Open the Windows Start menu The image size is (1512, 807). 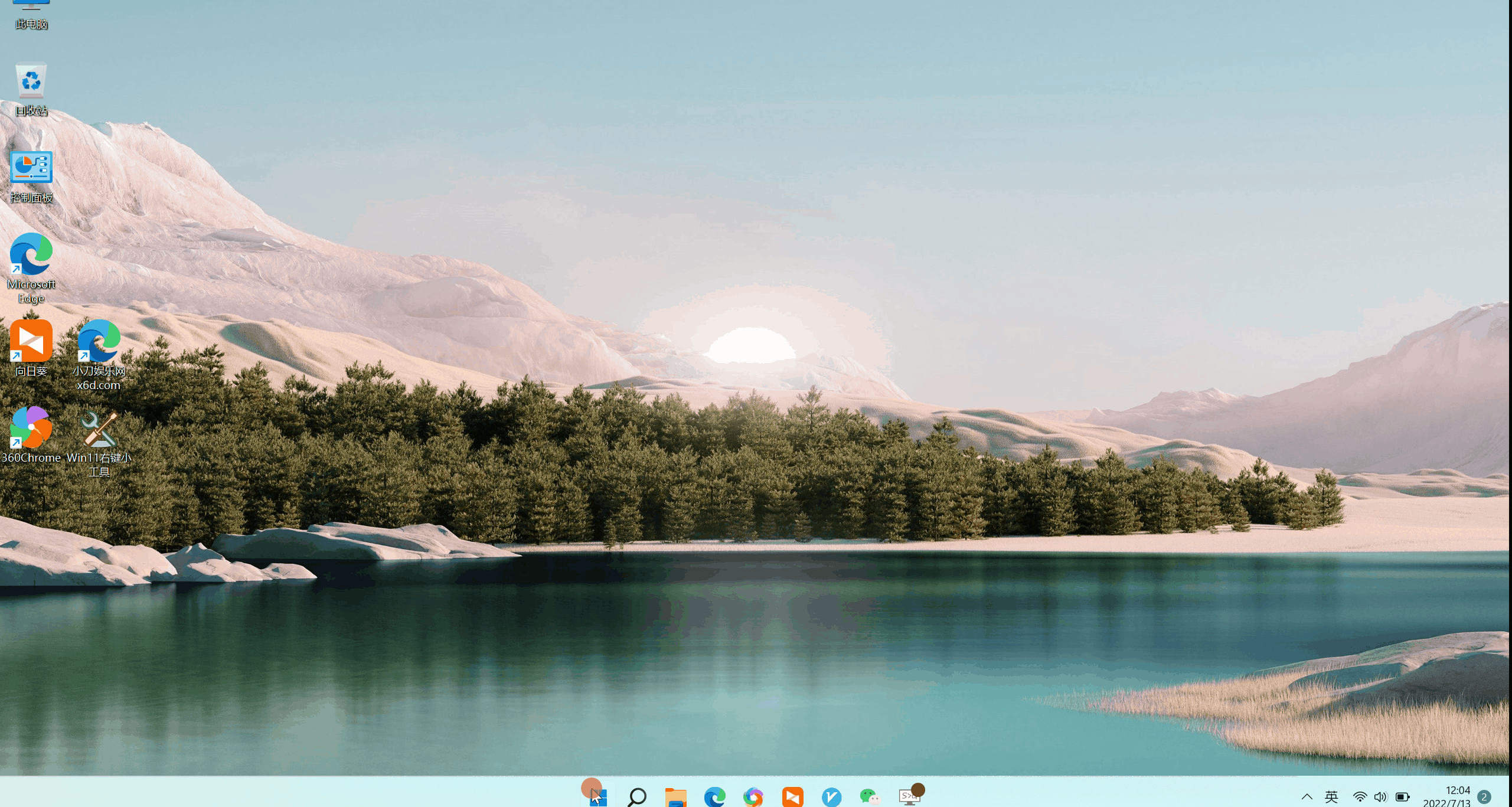tap(597, 797)
